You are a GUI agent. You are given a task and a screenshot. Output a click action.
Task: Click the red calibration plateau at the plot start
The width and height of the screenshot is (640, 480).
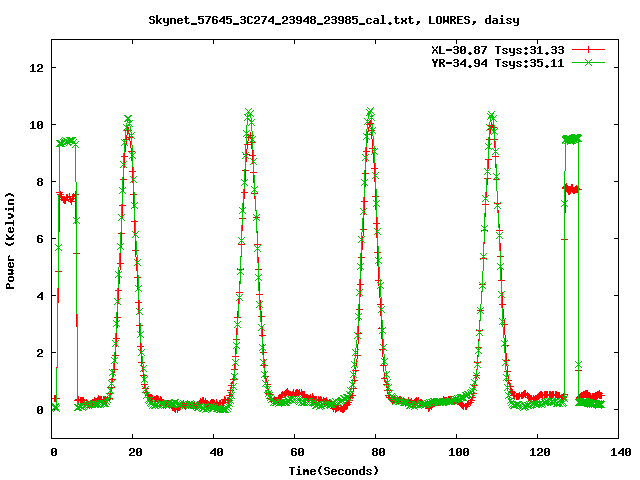[x=67, y=198]
